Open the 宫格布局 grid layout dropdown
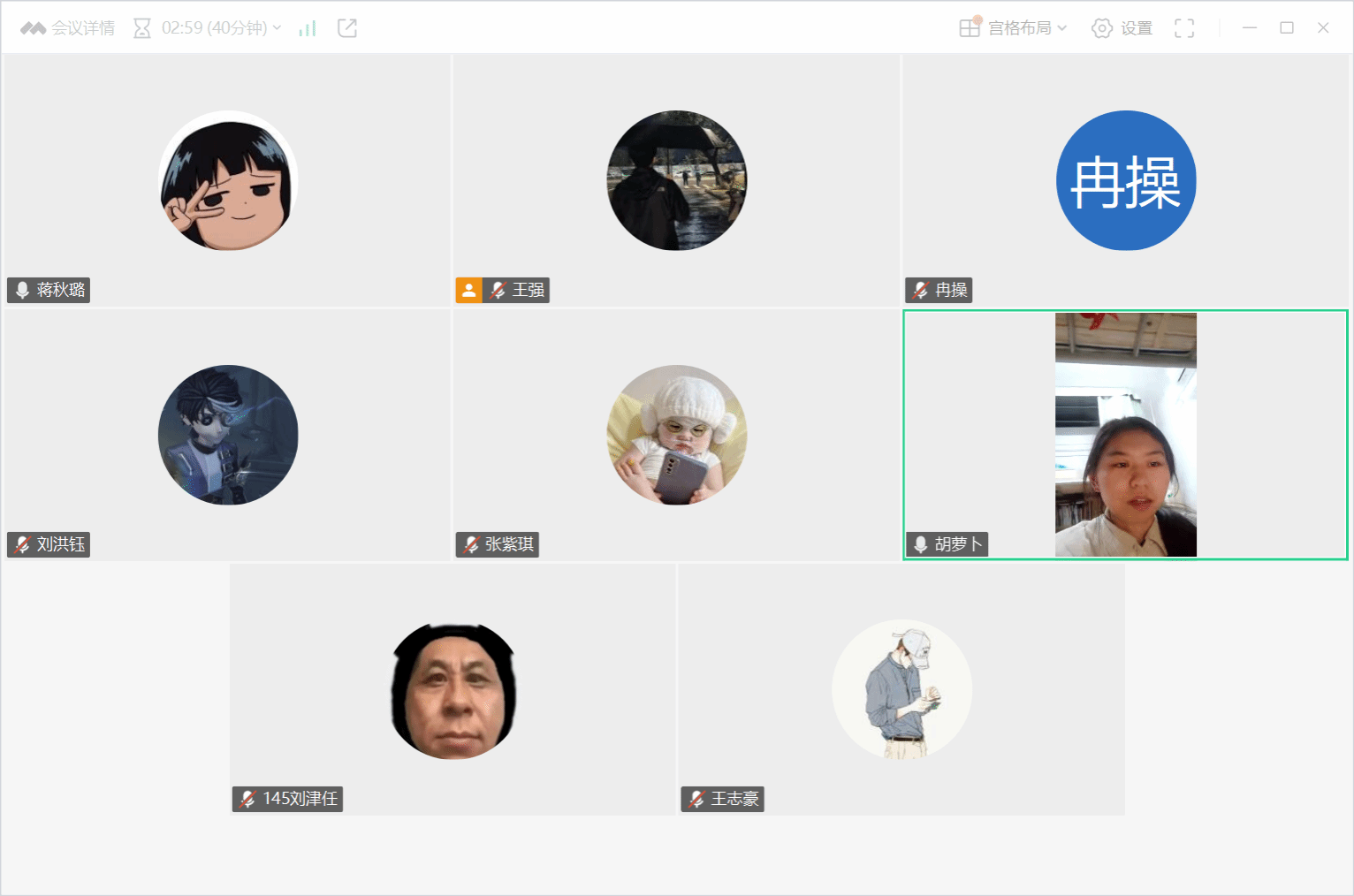The height and width of the screenshot is (896, 1354). (1014, 28)
